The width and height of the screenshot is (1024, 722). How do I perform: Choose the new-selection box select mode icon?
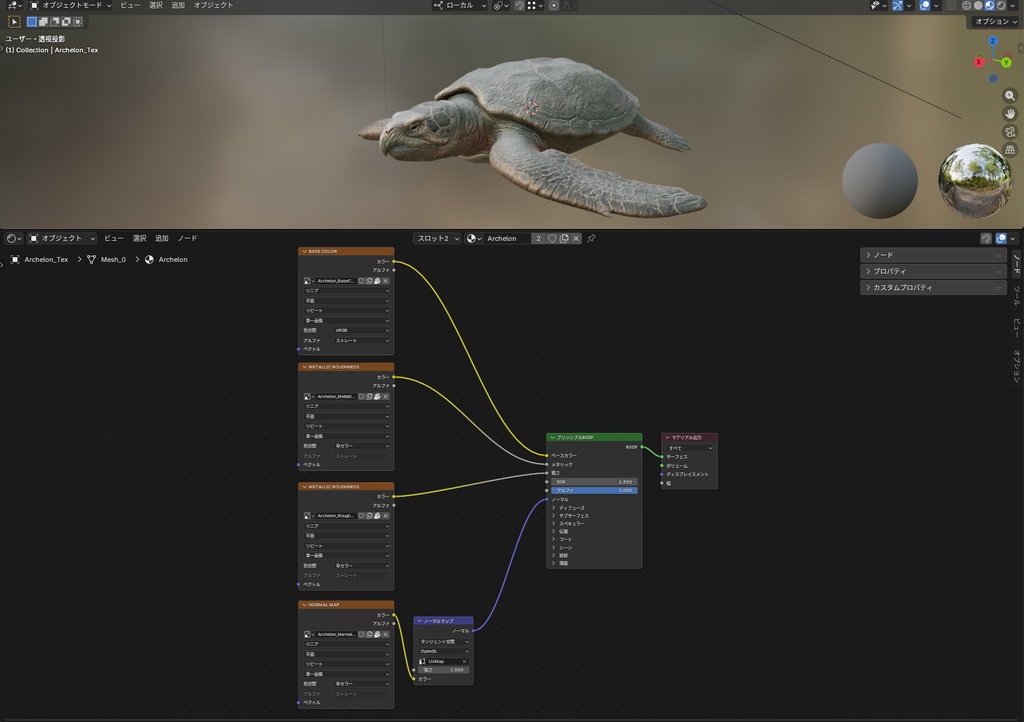click(x=32, y=22)
